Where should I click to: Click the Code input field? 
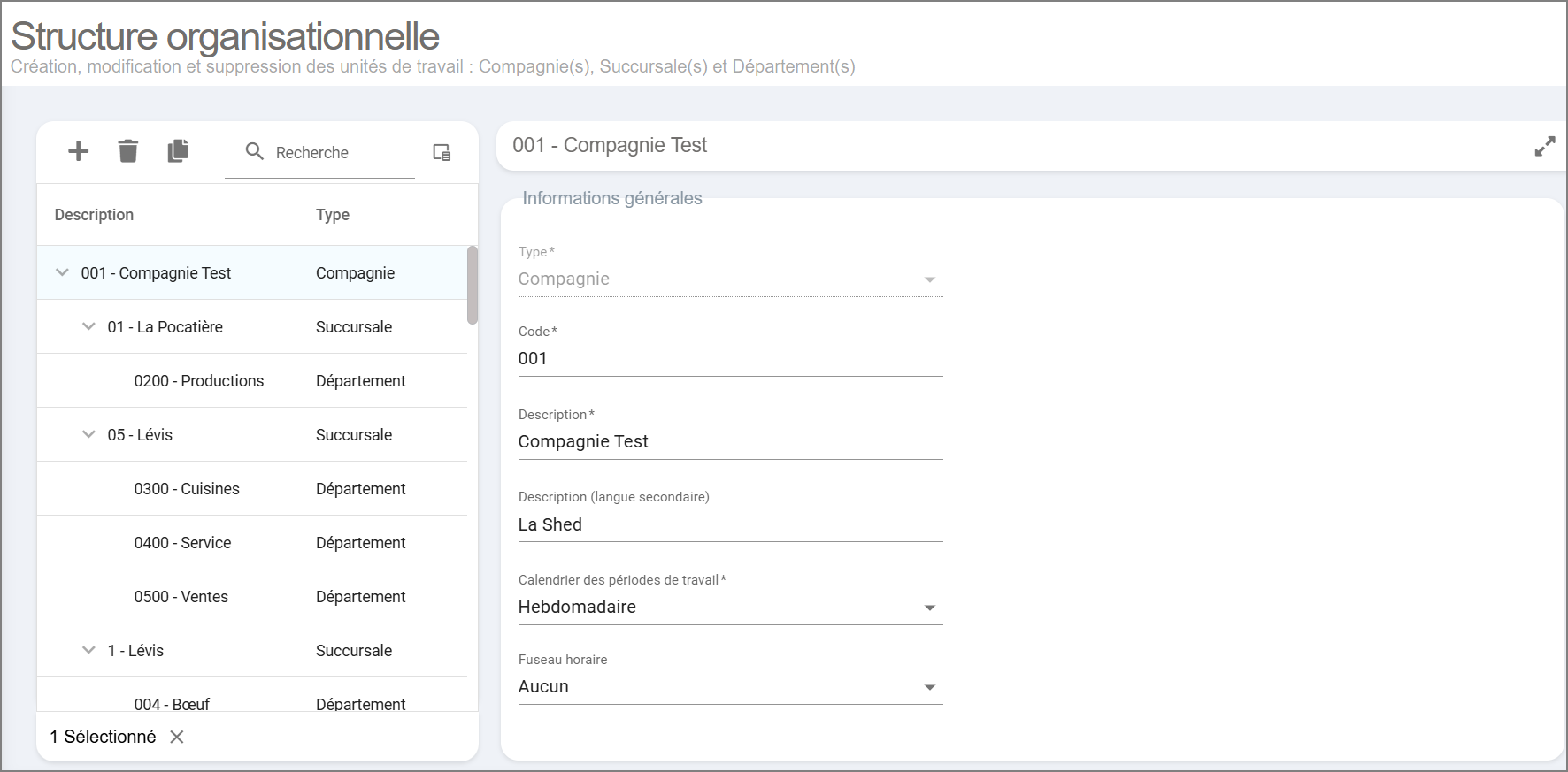click(730, 359)
